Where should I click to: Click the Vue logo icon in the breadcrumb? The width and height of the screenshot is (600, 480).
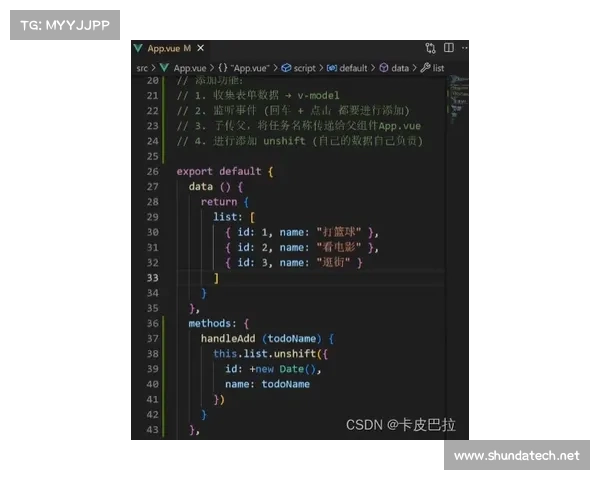point(165,68)
